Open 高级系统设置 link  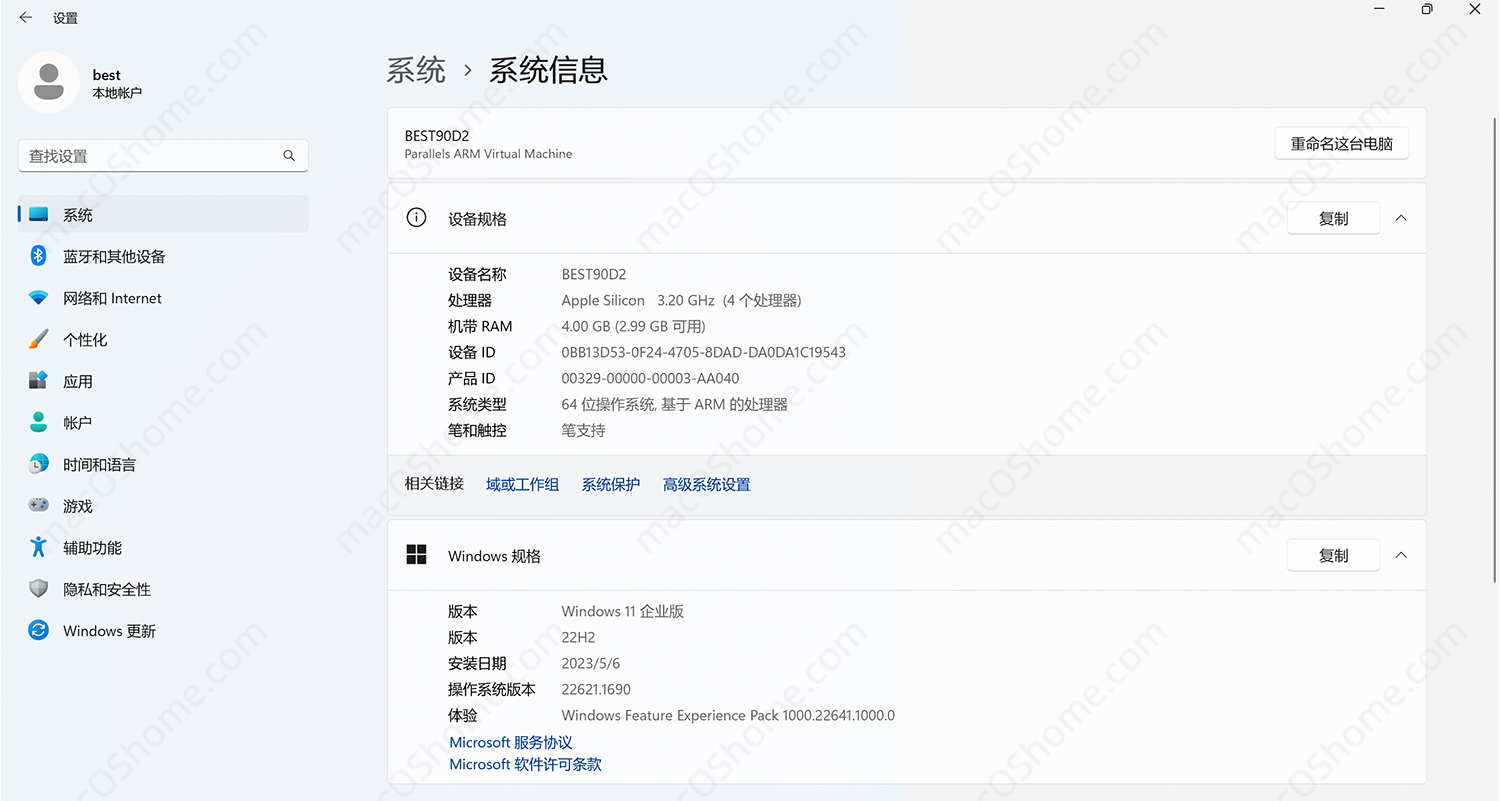point(706,483)
